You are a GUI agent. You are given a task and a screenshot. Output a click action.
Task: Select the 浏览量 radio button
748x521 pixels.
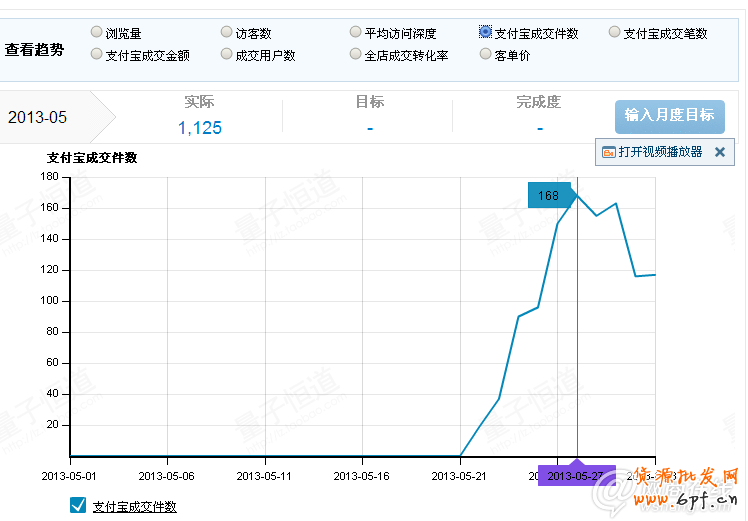pos(96,32)
